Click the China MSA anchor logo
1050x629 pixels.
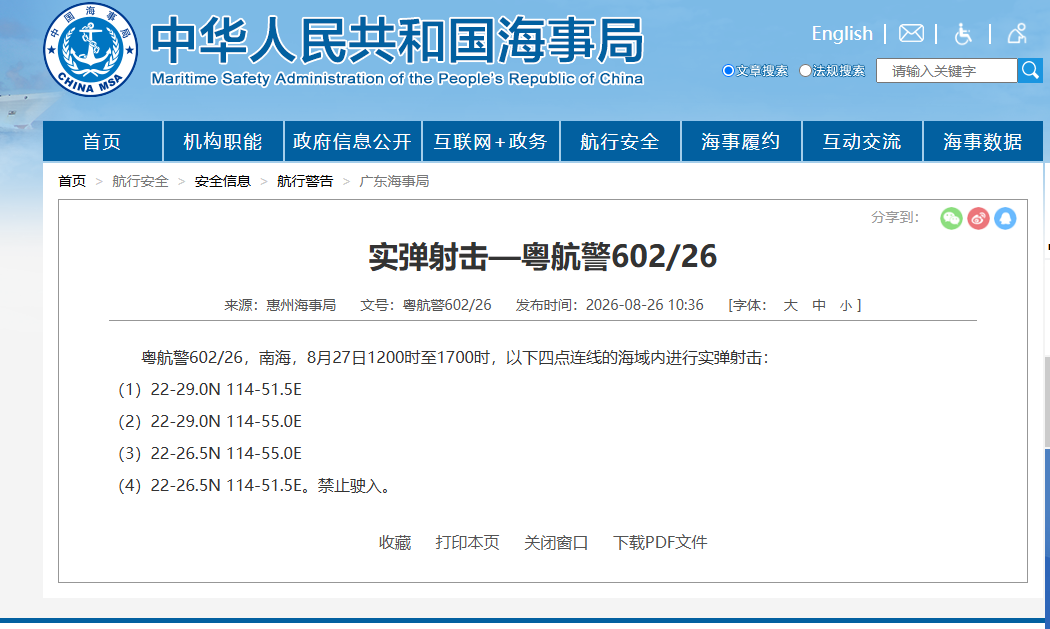tap(90, 50)
